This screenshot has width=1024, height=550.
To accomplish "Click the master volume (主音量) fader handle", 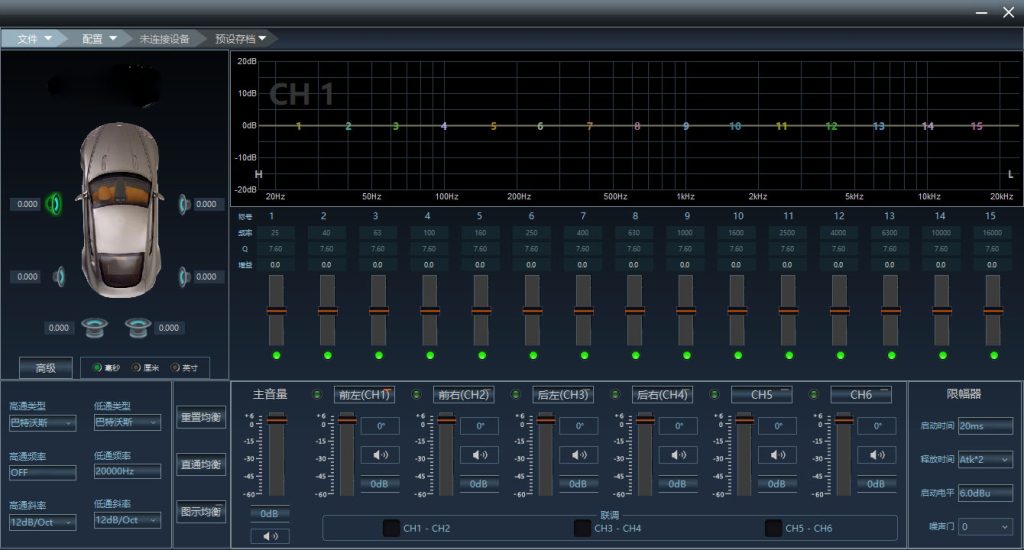I will (277, 420).
